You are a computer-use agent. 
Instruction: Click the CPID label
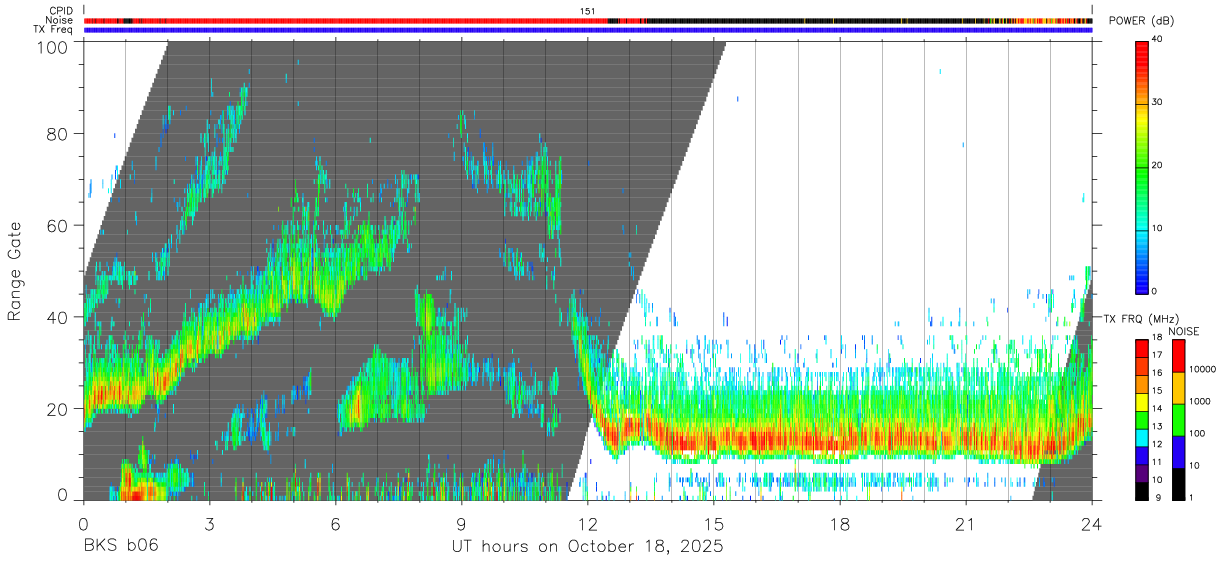(x=61, y=11)
